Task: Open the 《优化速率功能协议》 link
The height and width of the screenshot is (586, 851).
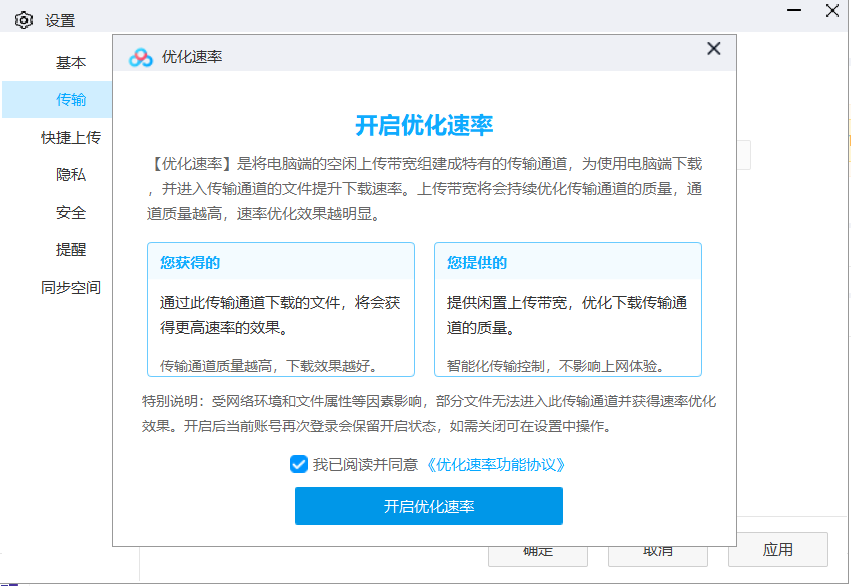Action: 497,464
